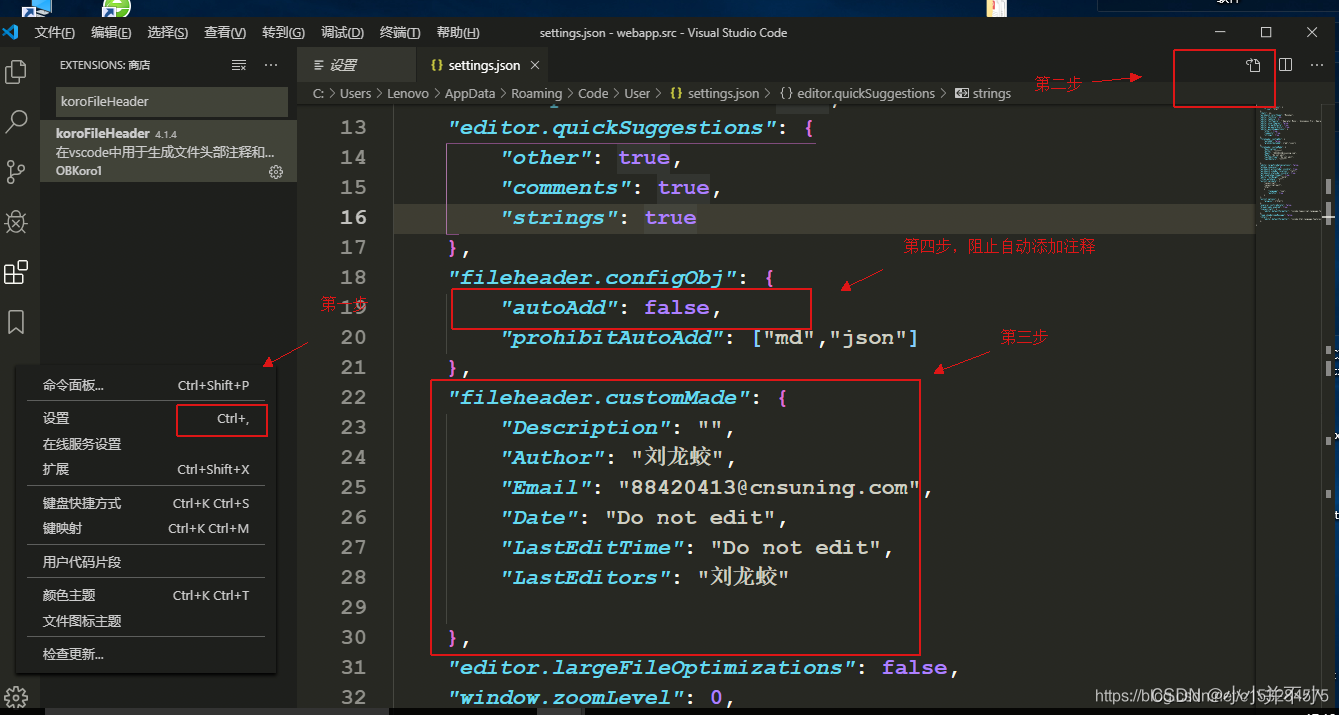Click the "fileheader.customMade" key on line 22
This screenshot has width=1339, height=715.
coord(600,398)
